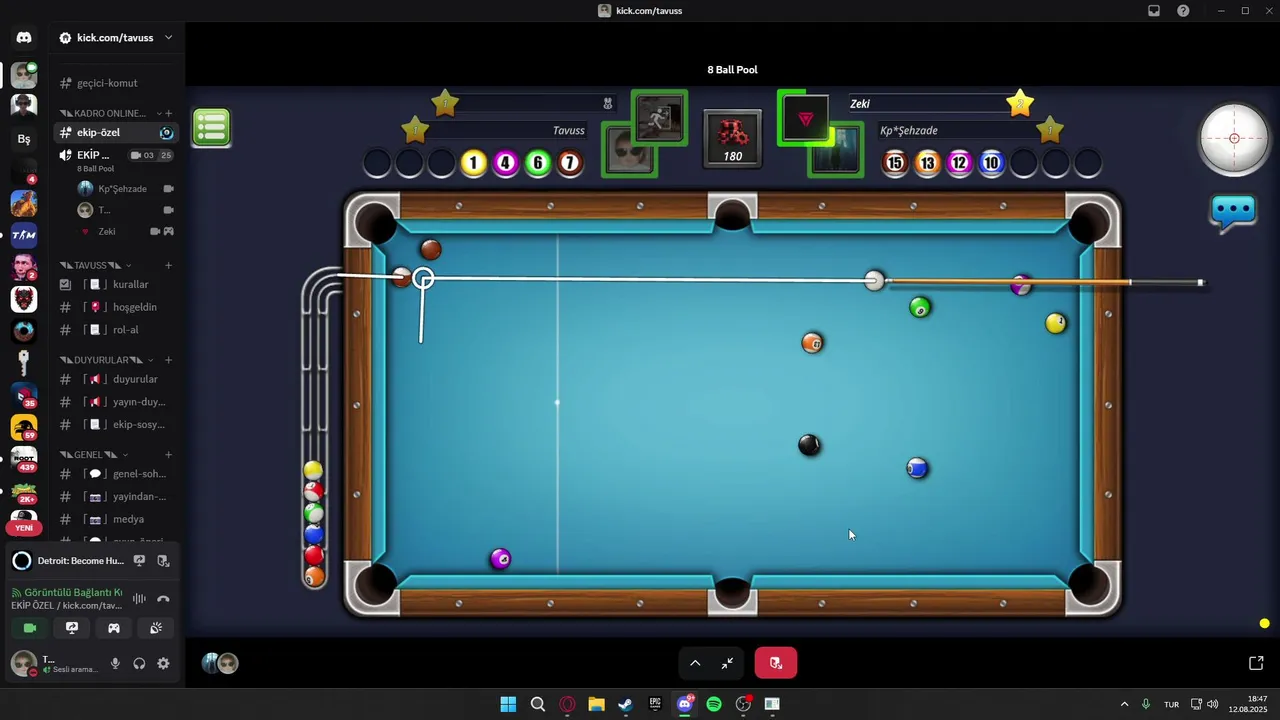
Task: Select Zeki in the voice channel
Action: click(x=125, y=231)
